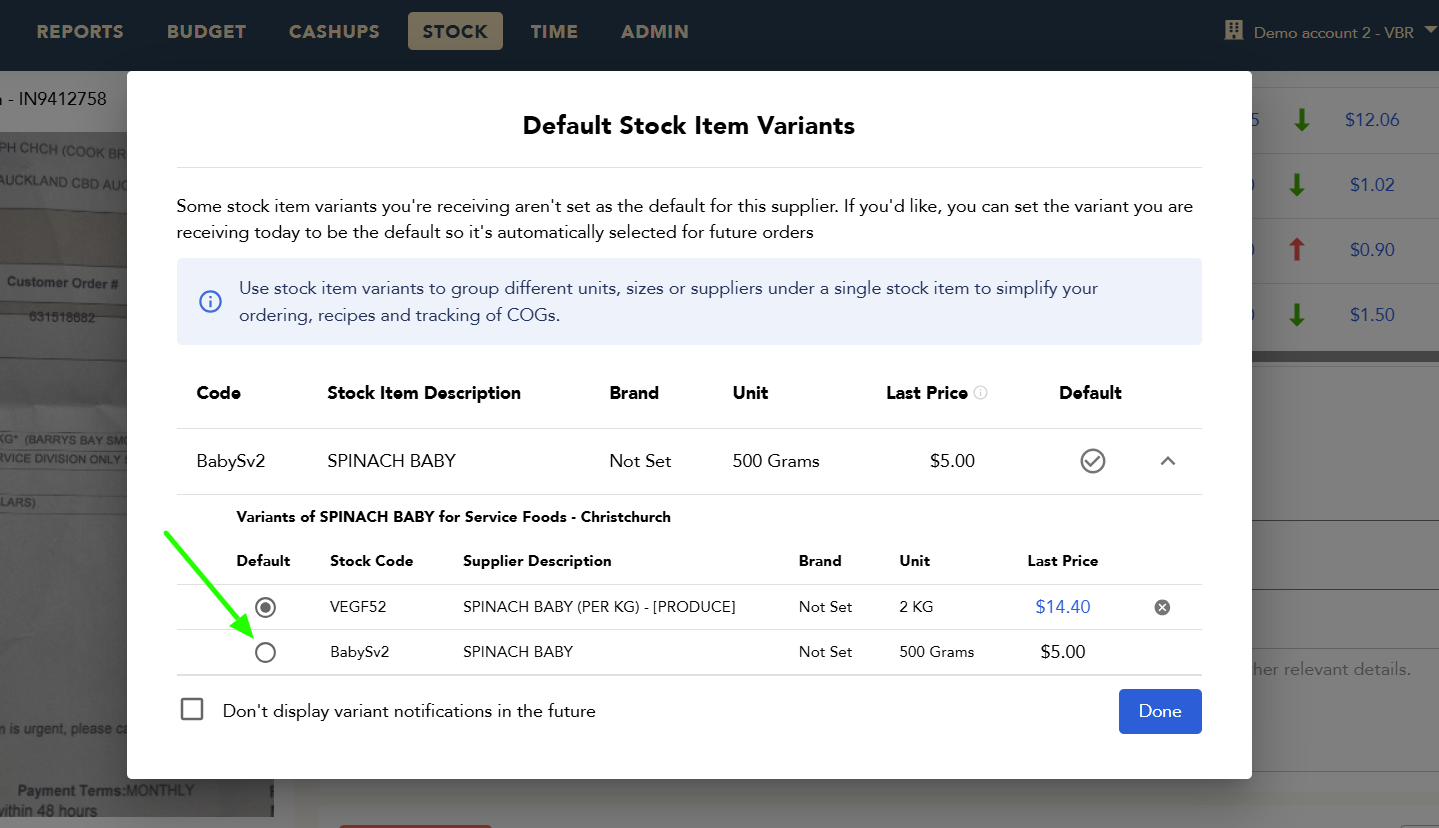Click the 500 Grams unit in main row
1439x828 pixels.
point(776,461)
